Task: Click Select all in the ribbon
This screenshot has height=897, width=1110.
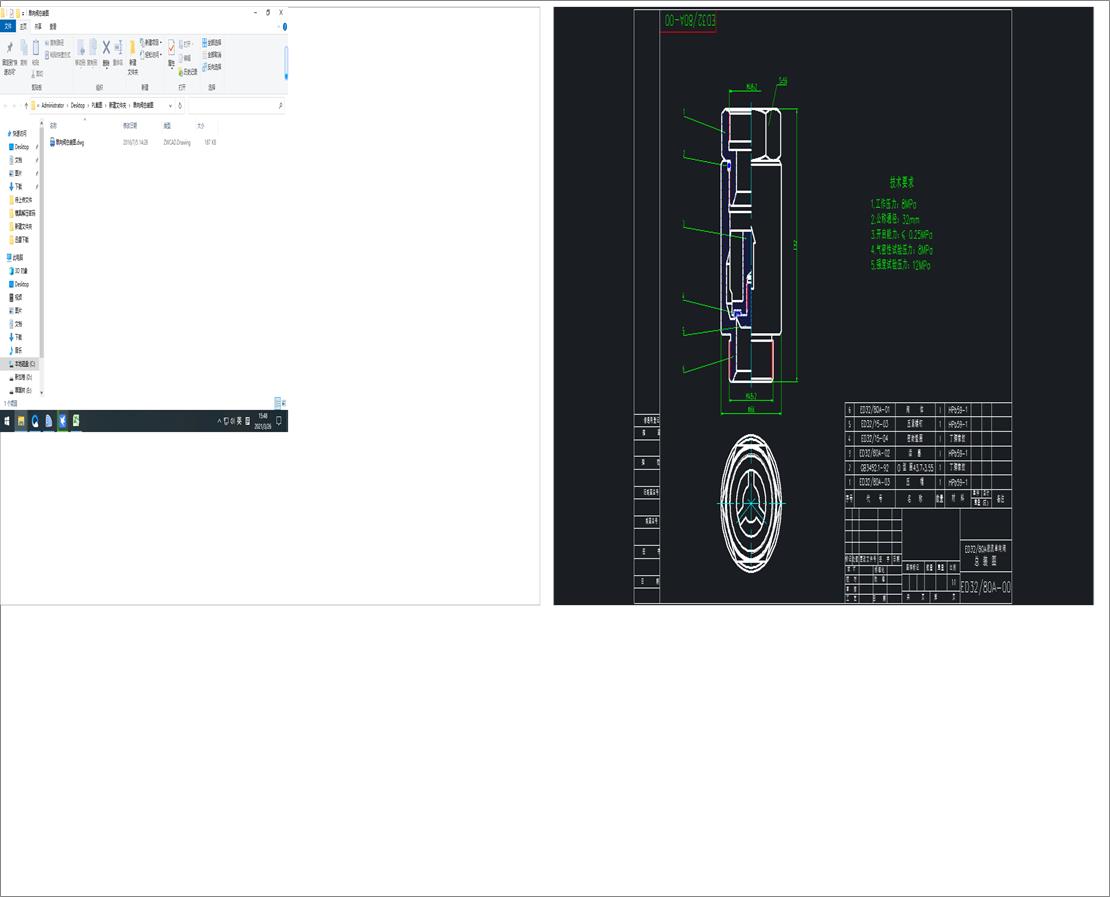Action: pos(212,42)
